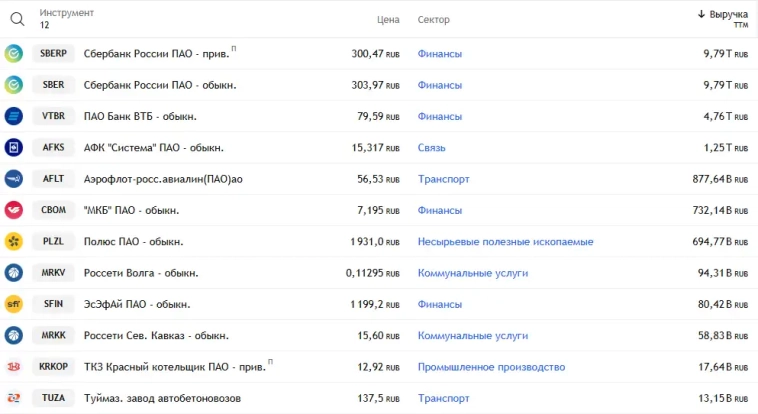Open Транспорт sector link in TUZA row
Screen dimensions: 758x414
coord(444,399)
